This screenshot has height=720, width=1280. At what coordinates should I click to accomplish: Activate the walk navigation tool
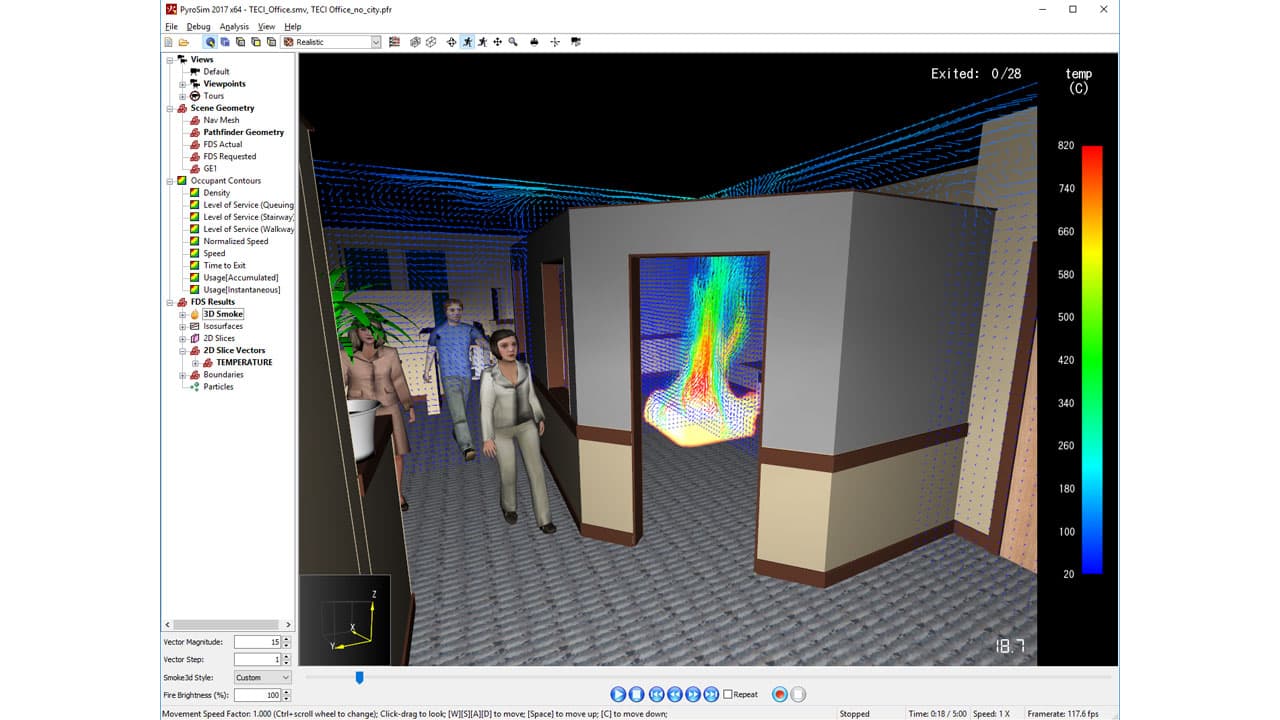468,41
